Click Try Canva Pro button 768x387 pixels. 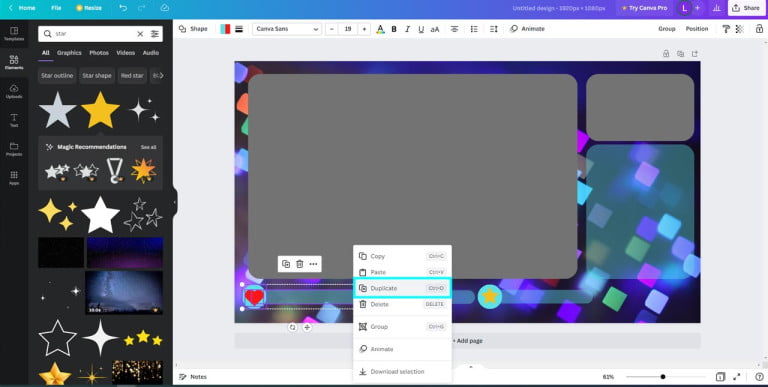(644, 8)
